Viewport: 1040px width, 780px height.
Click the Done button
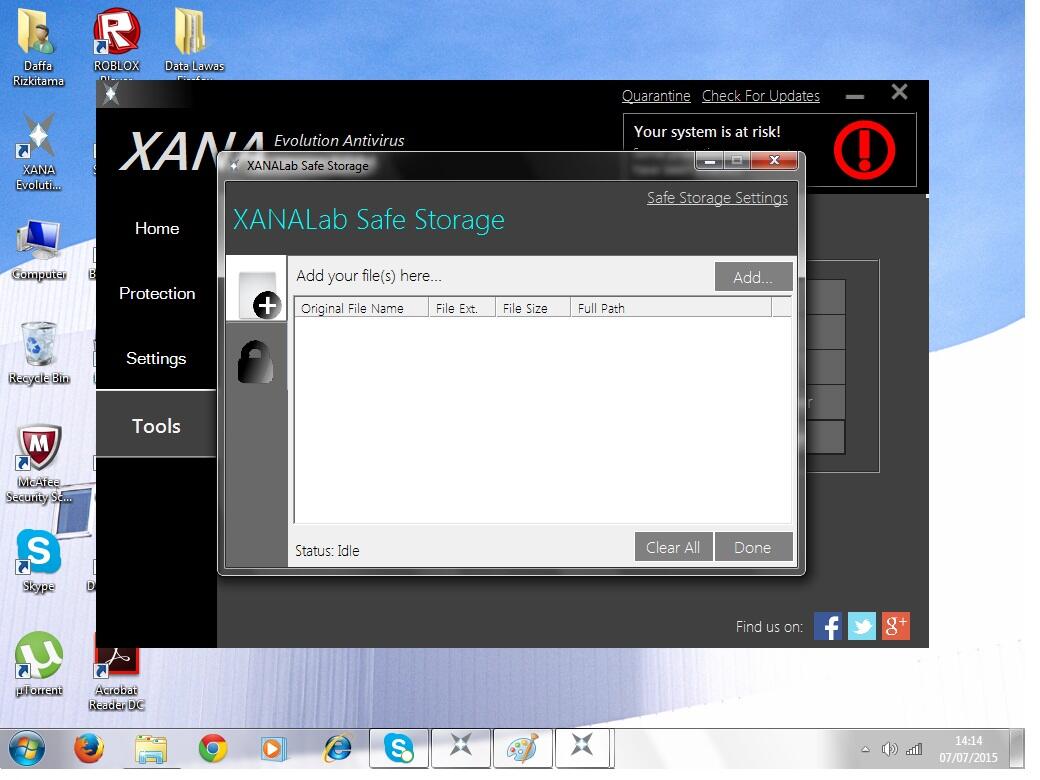[x=753, y=547]
